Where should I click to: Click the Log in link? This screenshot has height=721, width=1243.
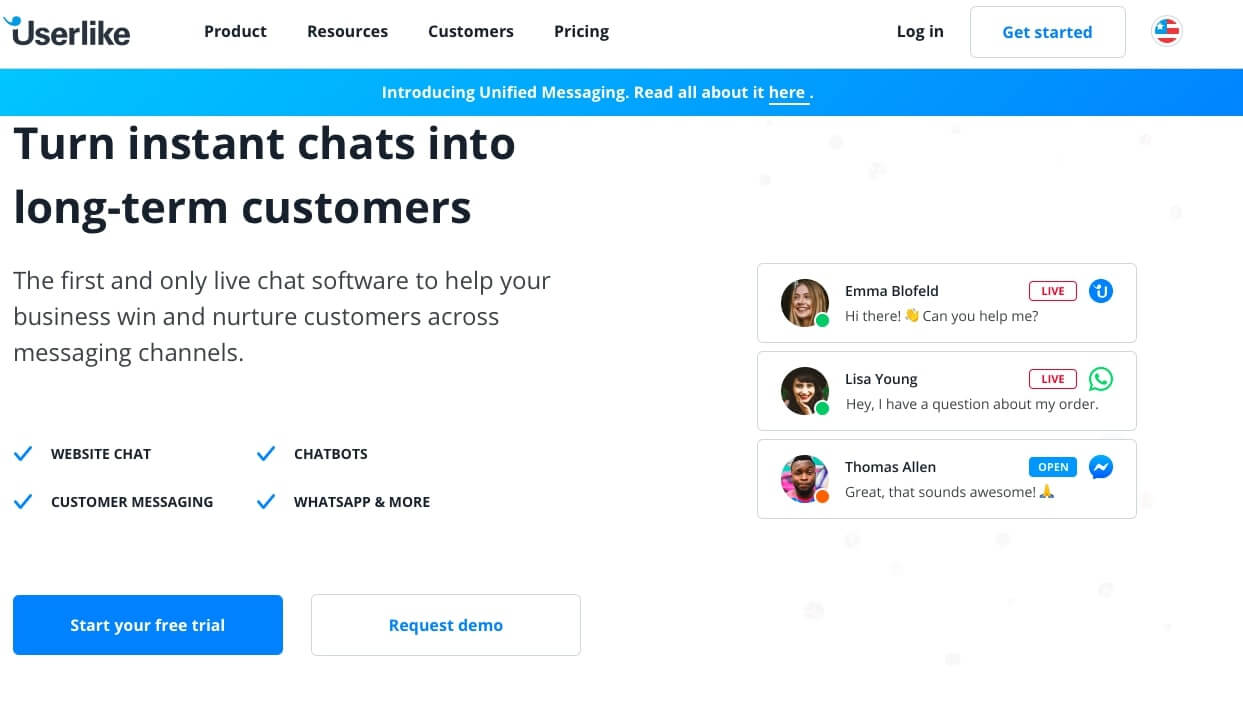pos(920,31)
